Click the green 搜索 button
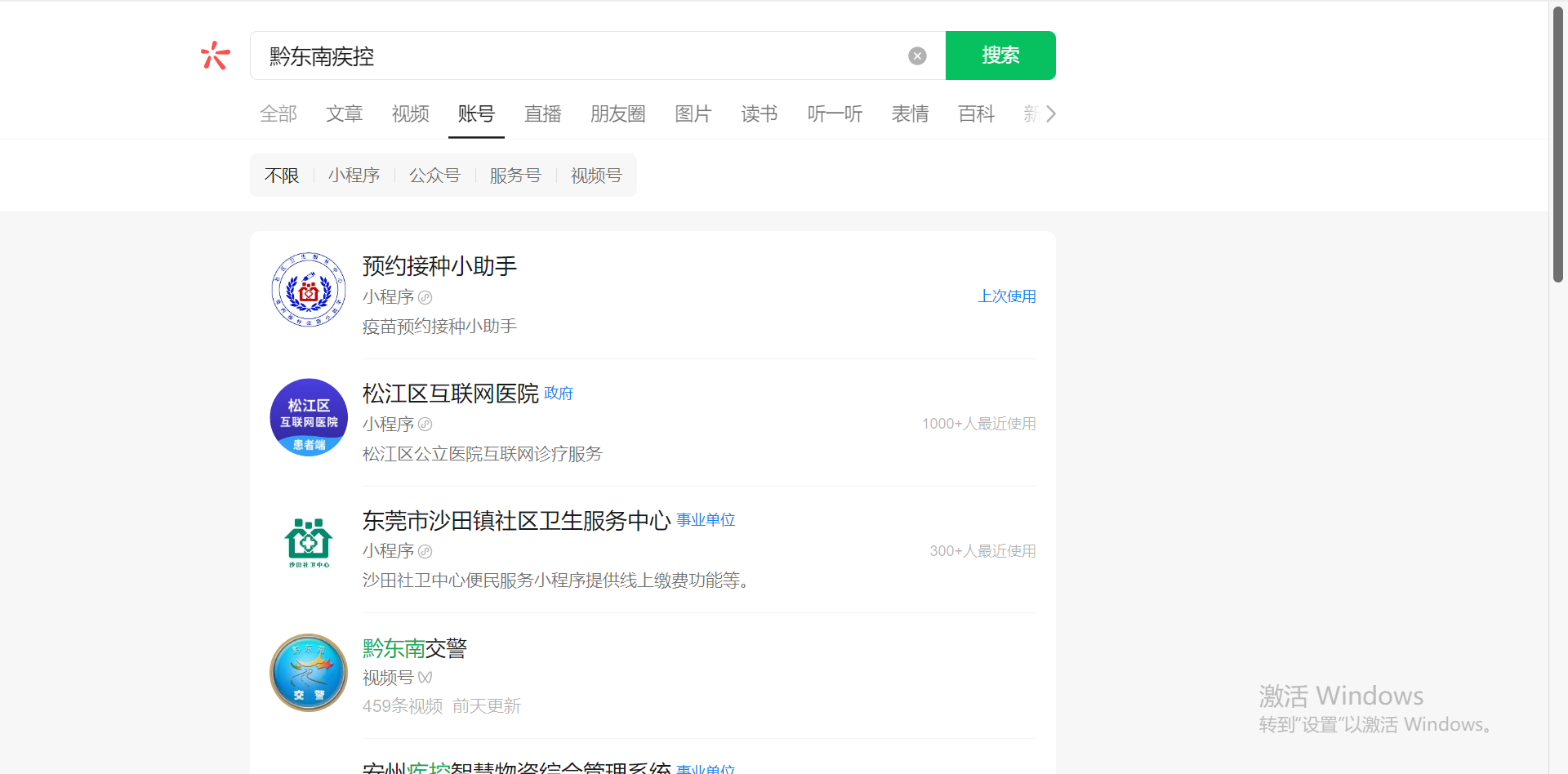The height and width of the screenshot is (774, 1568). 1000,56
